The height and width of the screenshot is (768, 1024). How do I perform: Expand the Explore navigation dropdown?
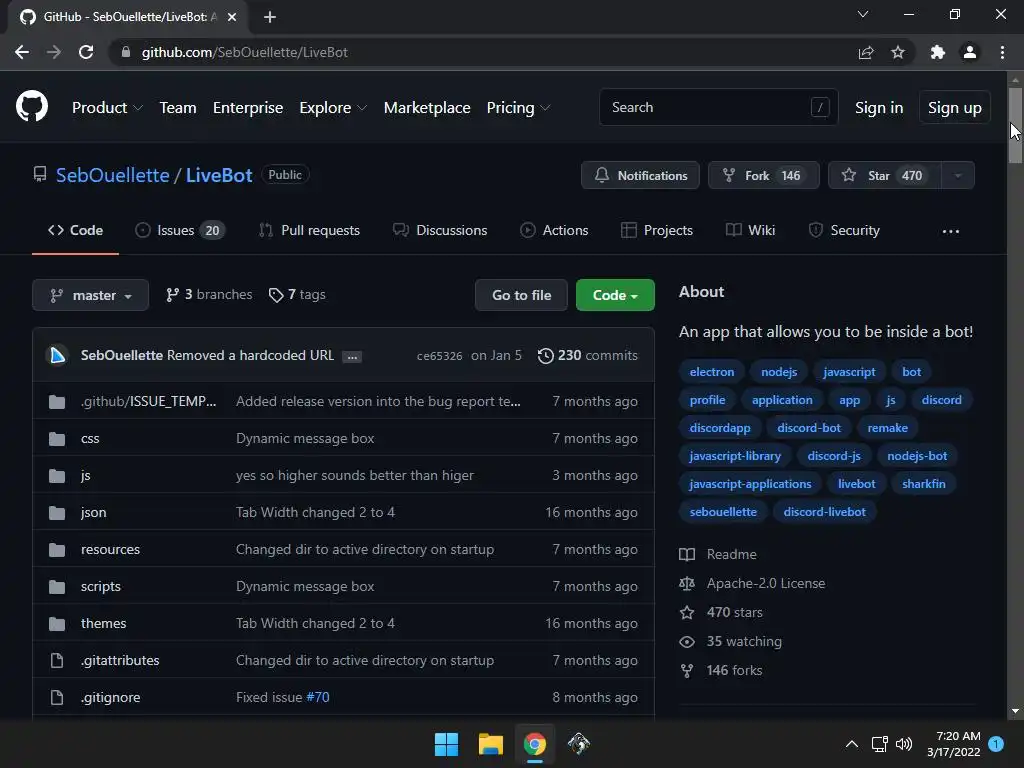[333, 108]
